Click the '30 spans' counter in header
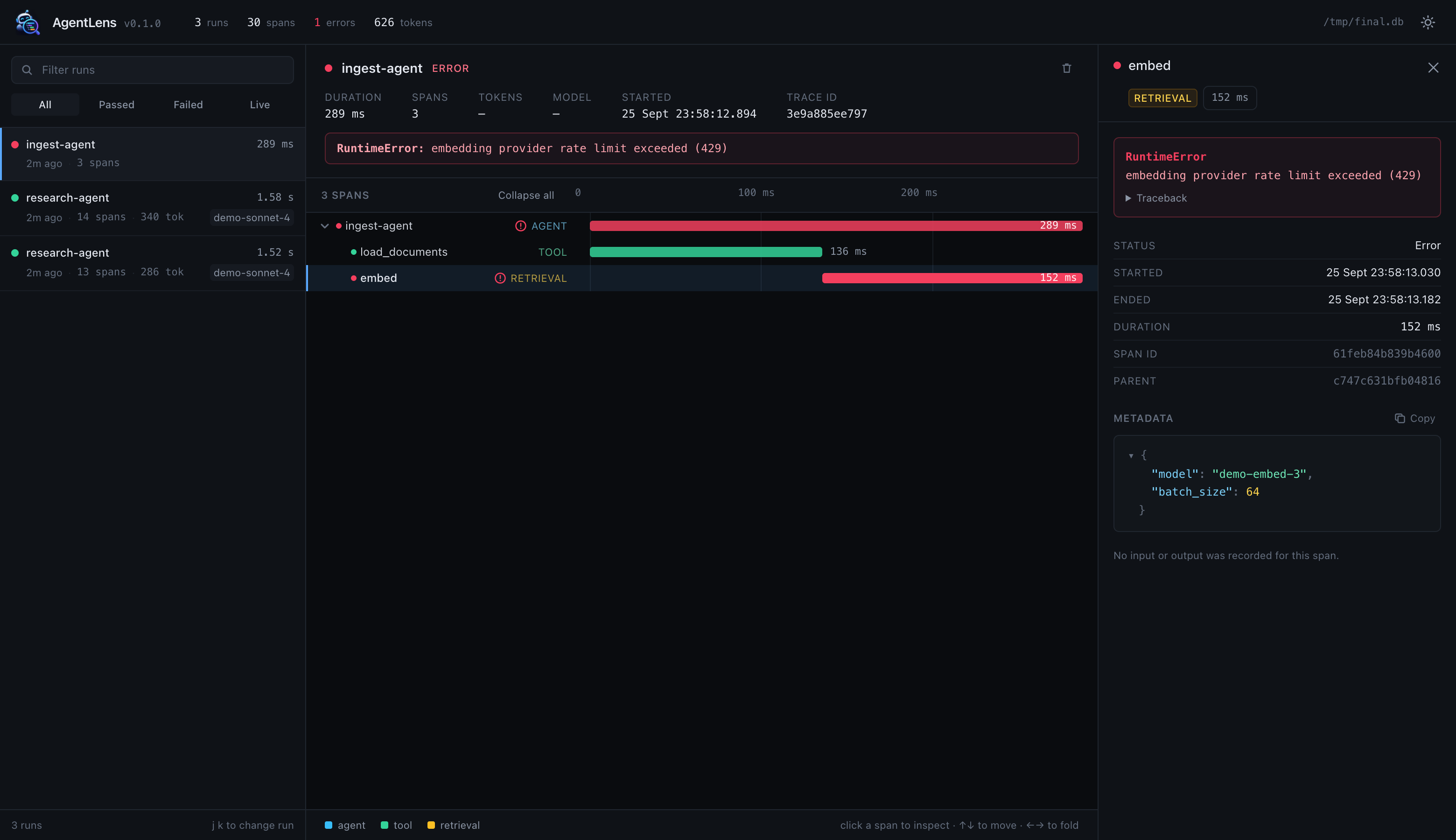Viewport: 1456px width, 840px height. pos(271,22)
